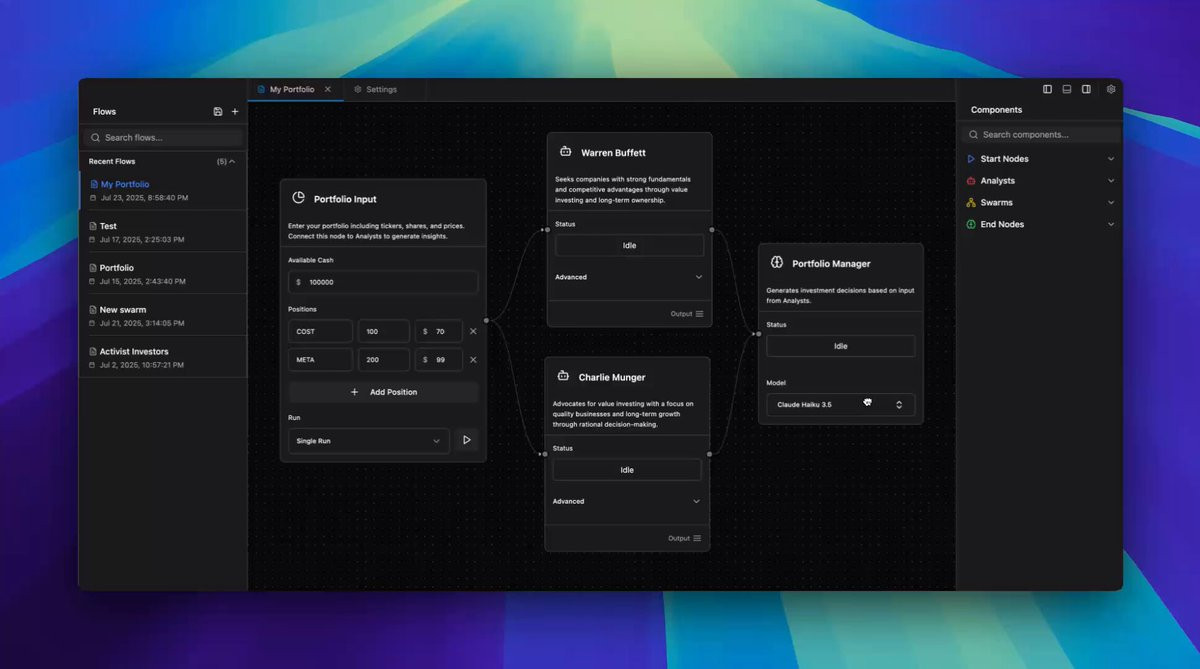Open the Test flow
The image size is (1200, 669).
tap(163, 232)
